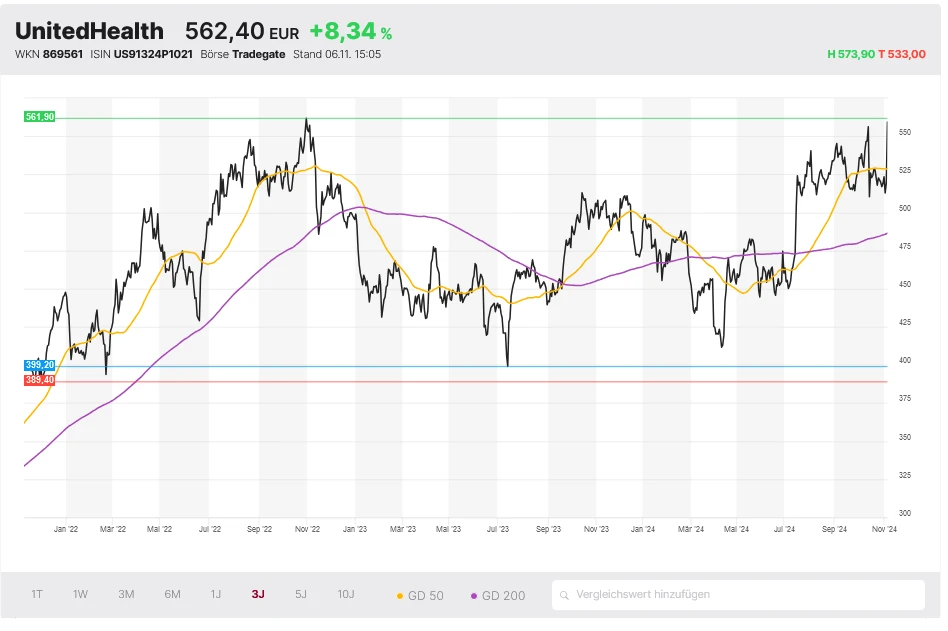Click the 389,40 red line label

click(x=40, y=381)
